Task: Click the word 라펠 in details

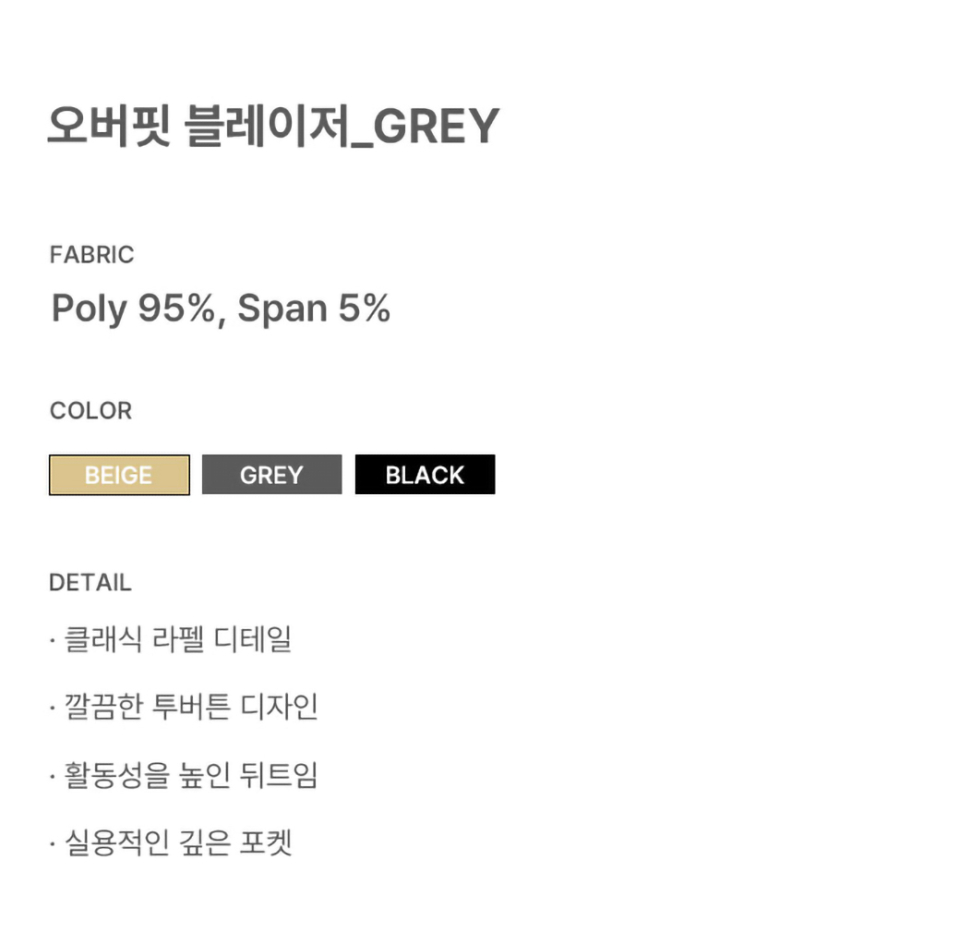Action: (x=177, y=639)
